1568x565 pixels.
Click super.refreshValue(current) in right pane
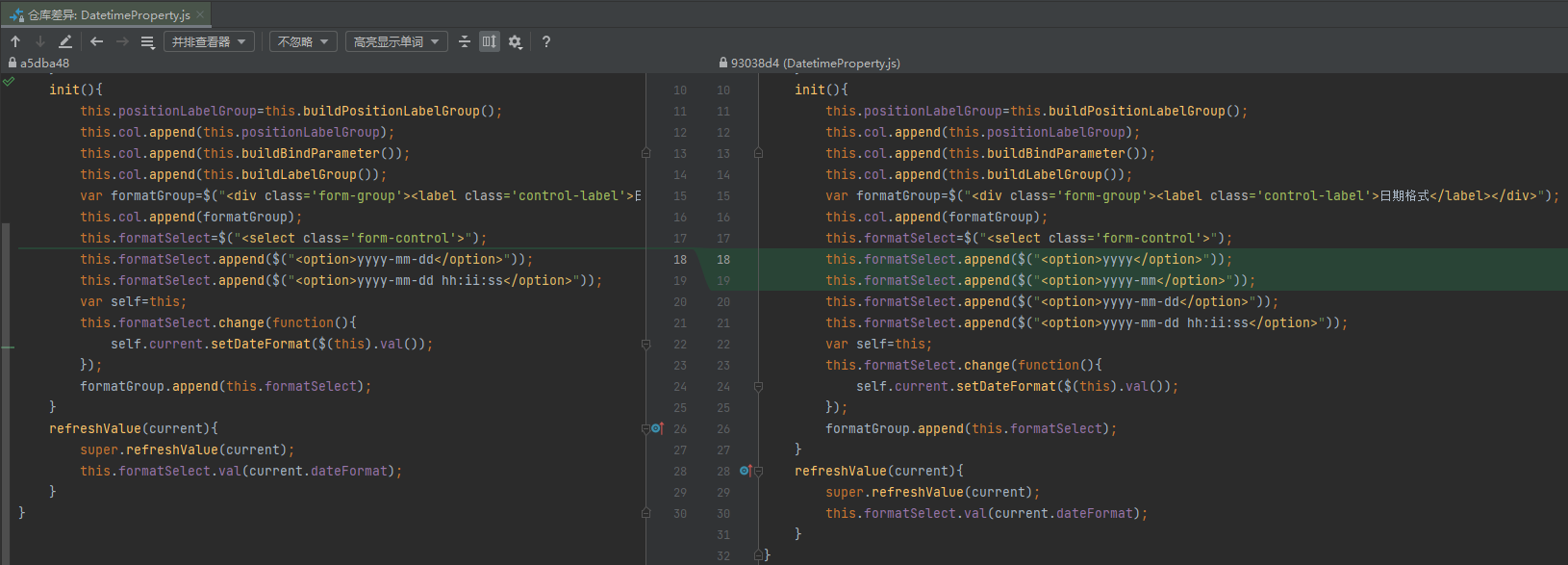click(x=932, y=492)
